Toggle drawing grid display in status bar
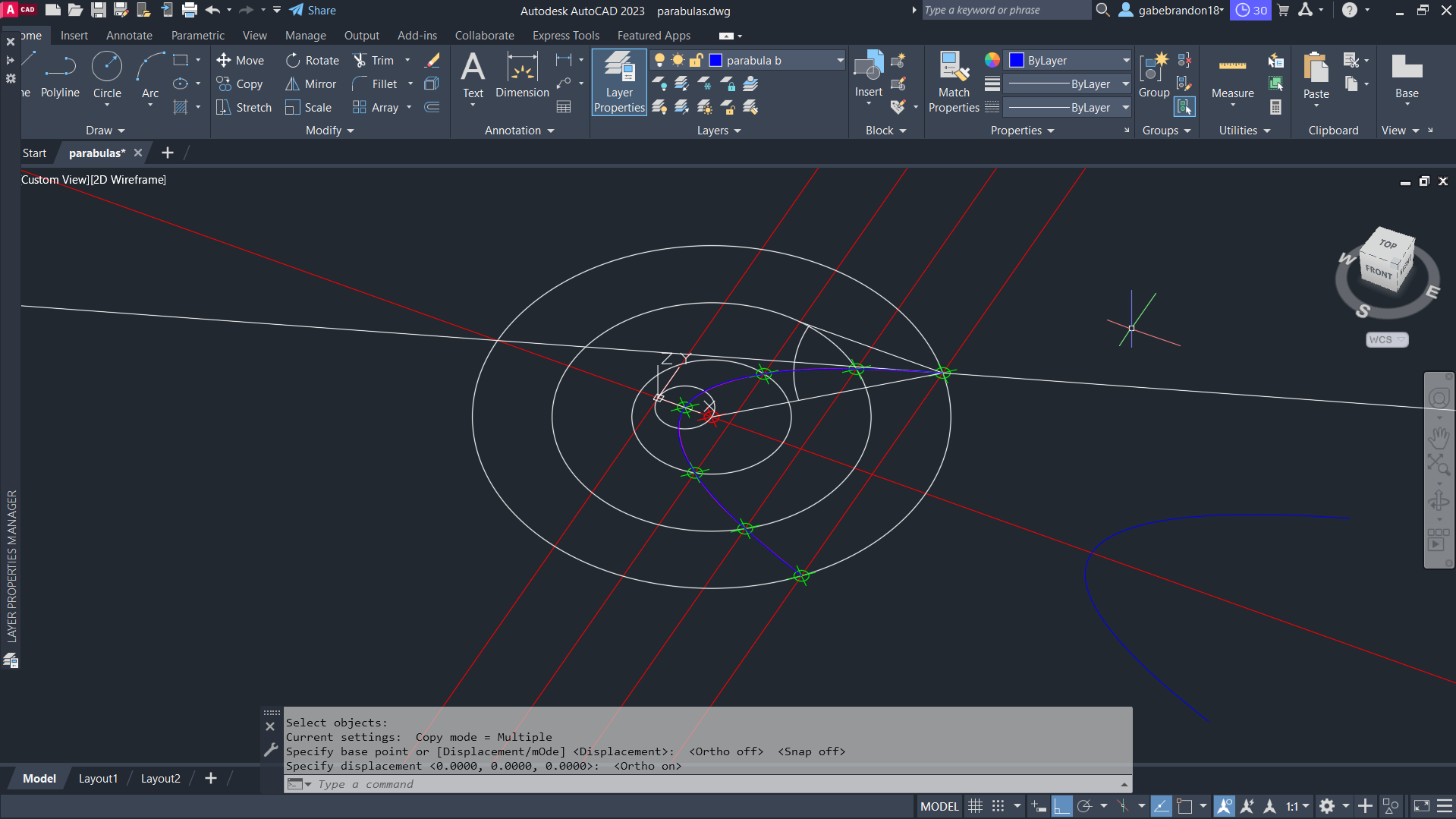Viewport: 1456px width, 819px height. (976, 806)
